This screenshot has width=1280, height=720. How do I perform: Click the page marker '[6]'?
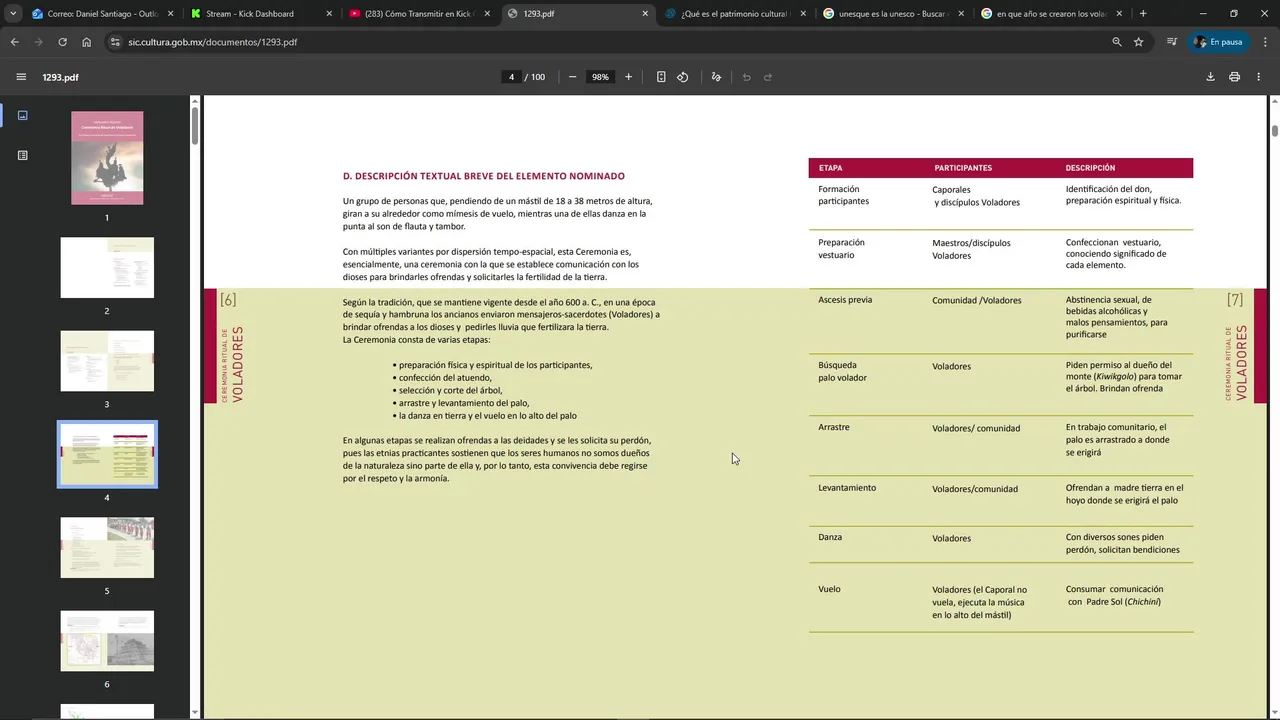pos(228,300)
